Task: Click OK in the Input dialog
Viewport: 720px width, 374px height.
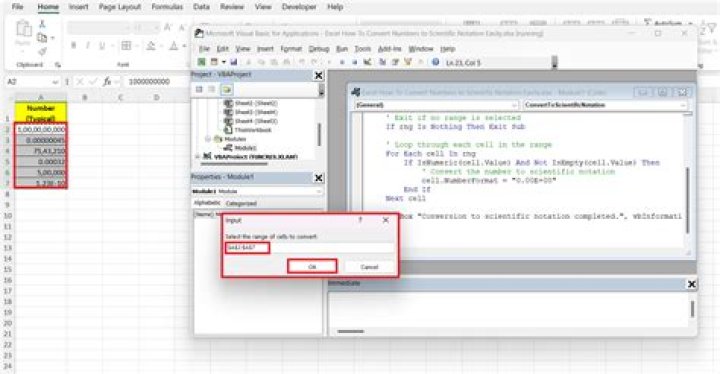Action: pos(312,266)
